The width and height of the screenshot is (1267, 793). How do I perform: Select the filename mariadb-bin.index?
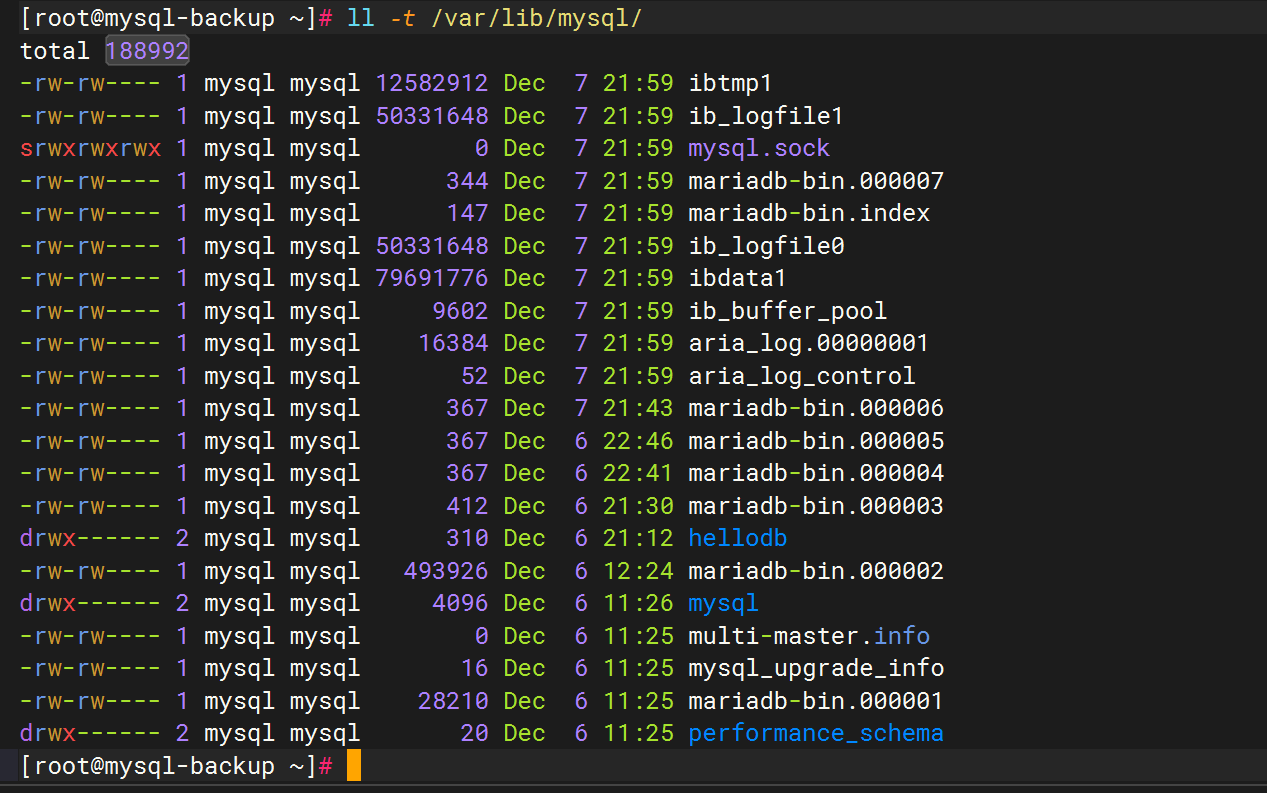(x=809, y=214)
